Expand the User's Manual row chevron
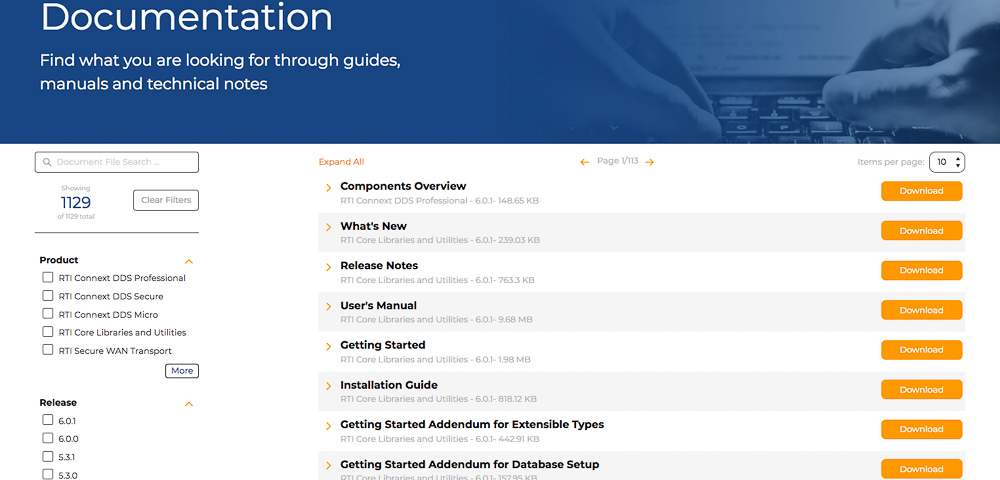 [x=328, y=307]
